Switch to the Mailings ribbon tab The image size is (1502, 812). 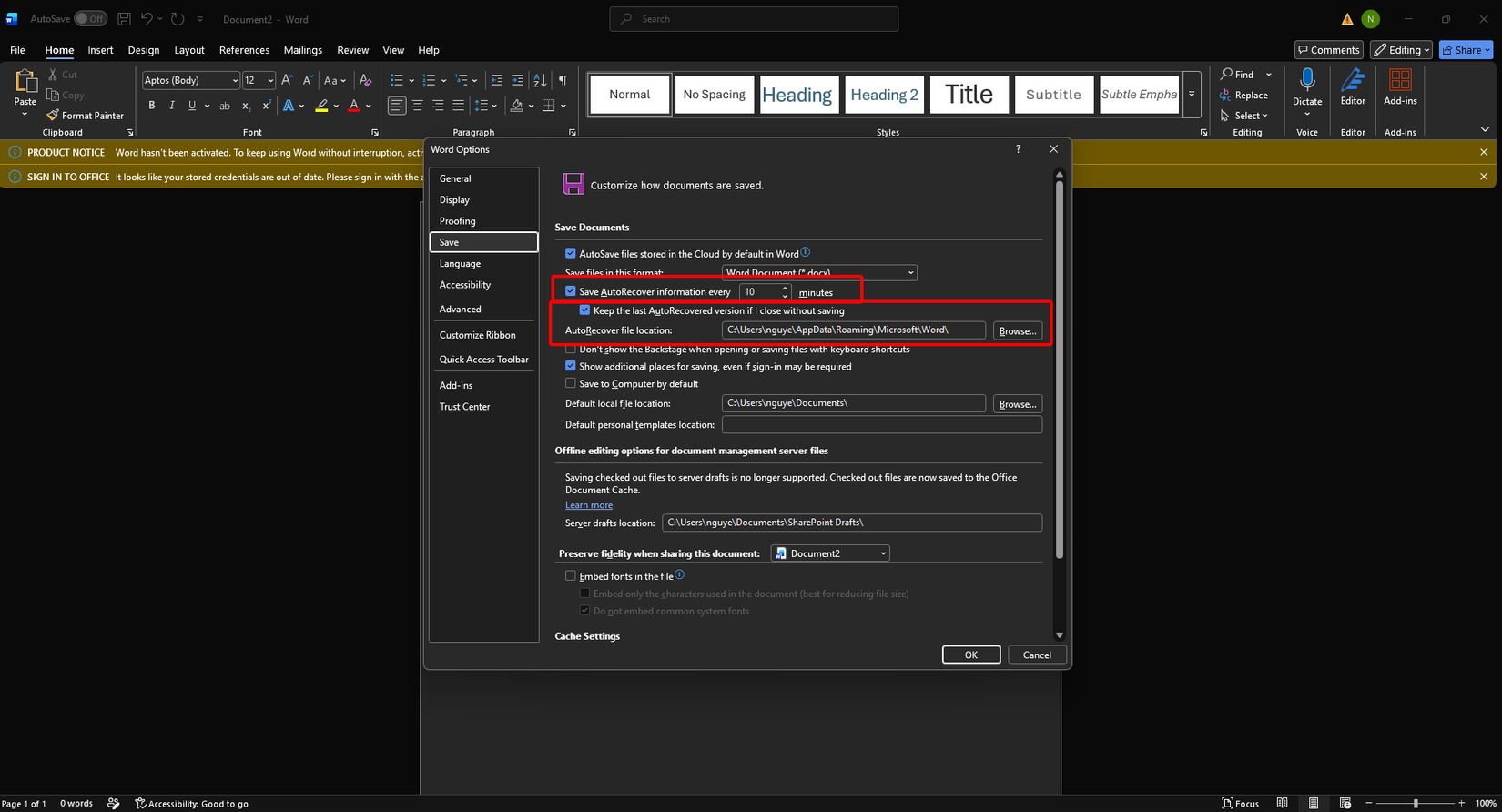point(302,50)
